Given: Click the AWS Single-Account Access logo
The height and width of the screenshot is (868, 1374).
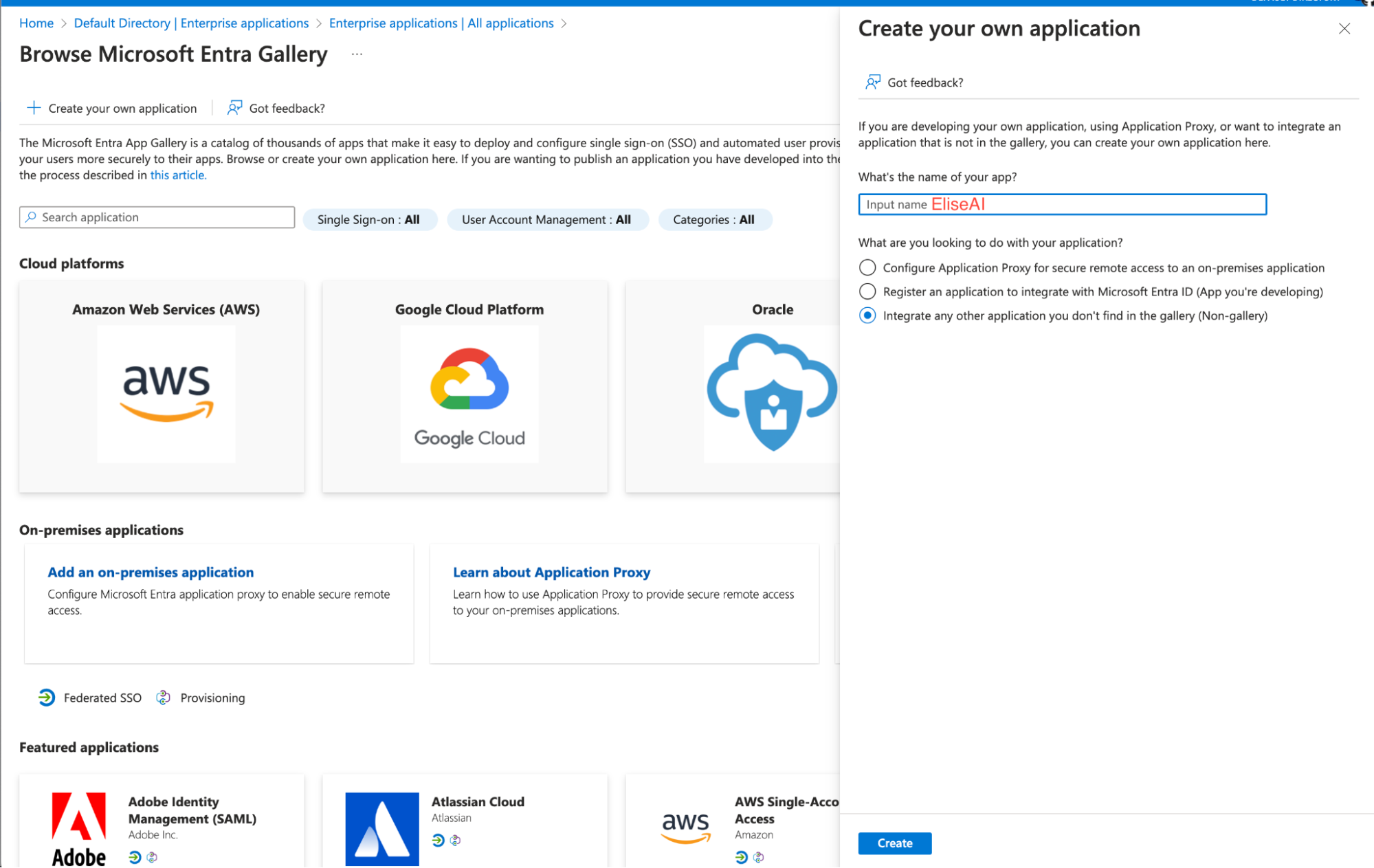Looking at the screenshot, I should (x=685, y=827).
